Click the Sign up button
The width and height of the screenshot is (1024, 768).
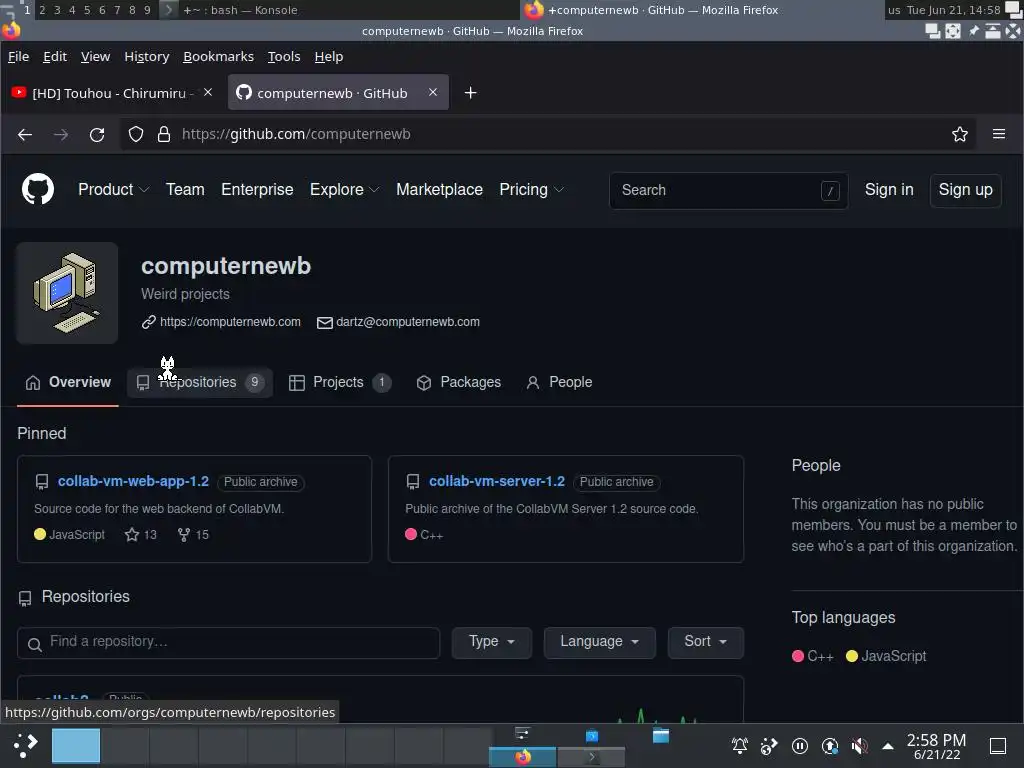coord(965,190)
